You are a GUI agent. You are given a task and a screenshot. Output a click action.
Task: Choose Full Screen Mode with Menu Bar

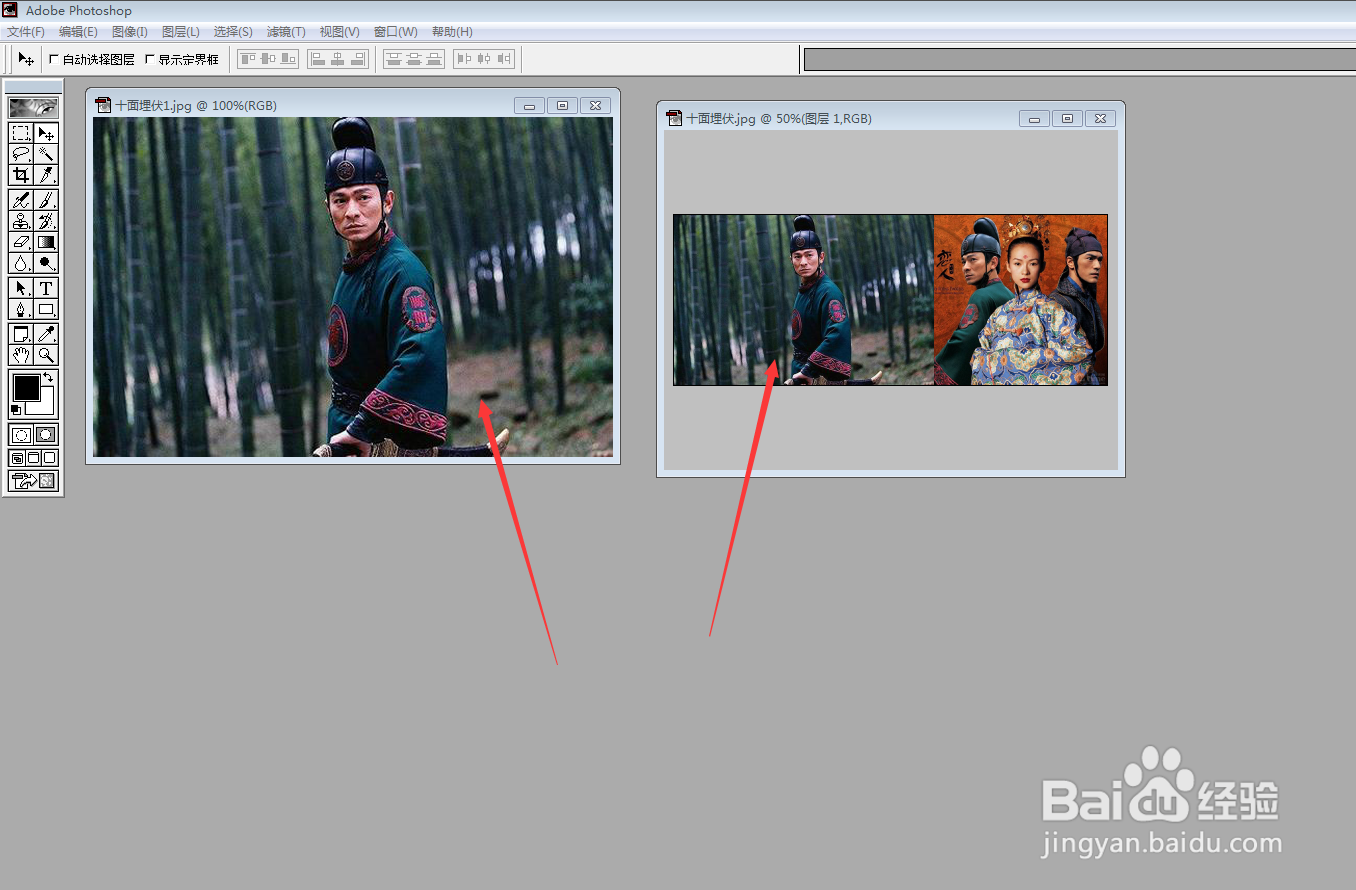tap(33, 458)
